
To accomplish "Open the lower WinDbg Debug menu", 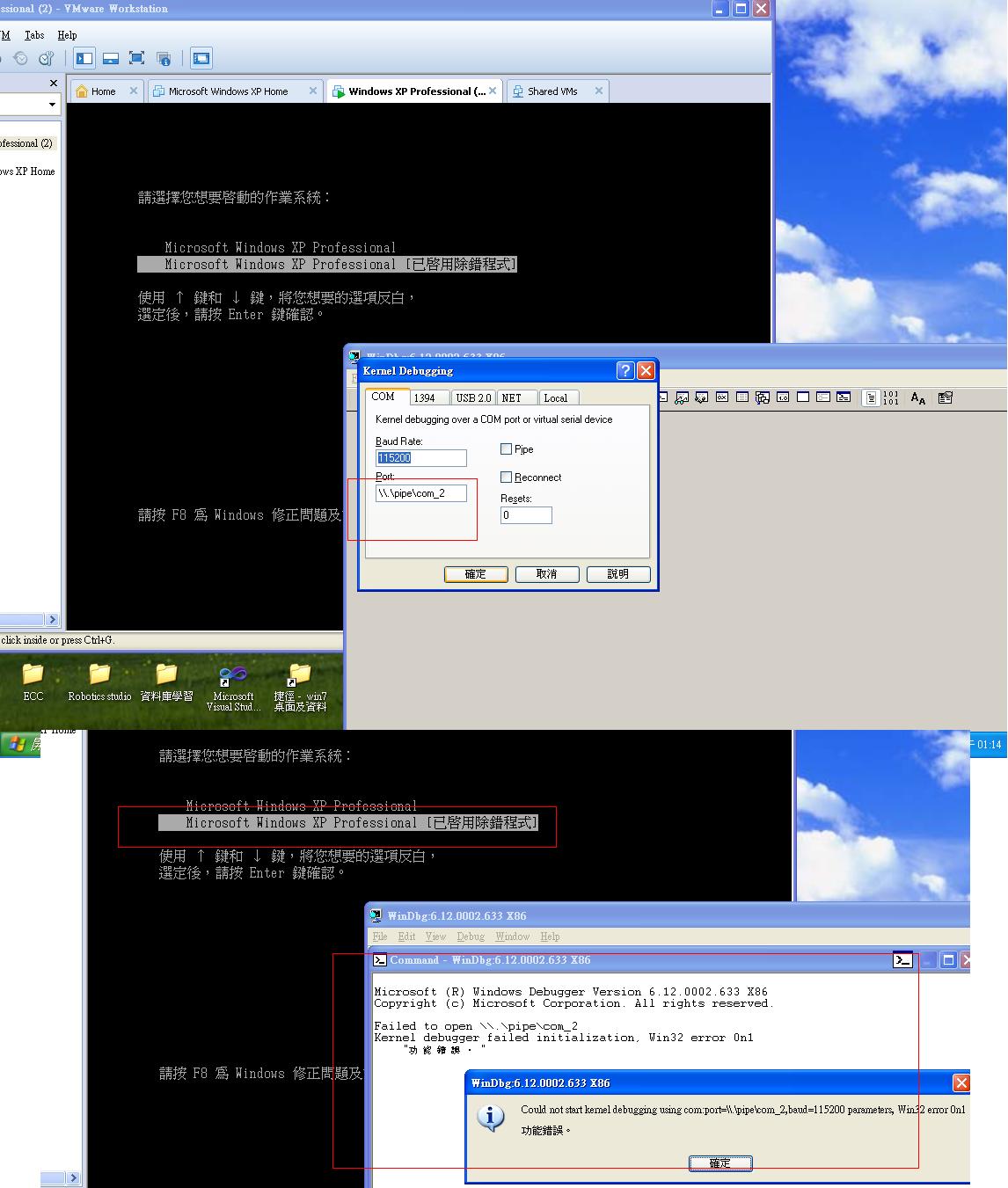I will pos(471,937).
